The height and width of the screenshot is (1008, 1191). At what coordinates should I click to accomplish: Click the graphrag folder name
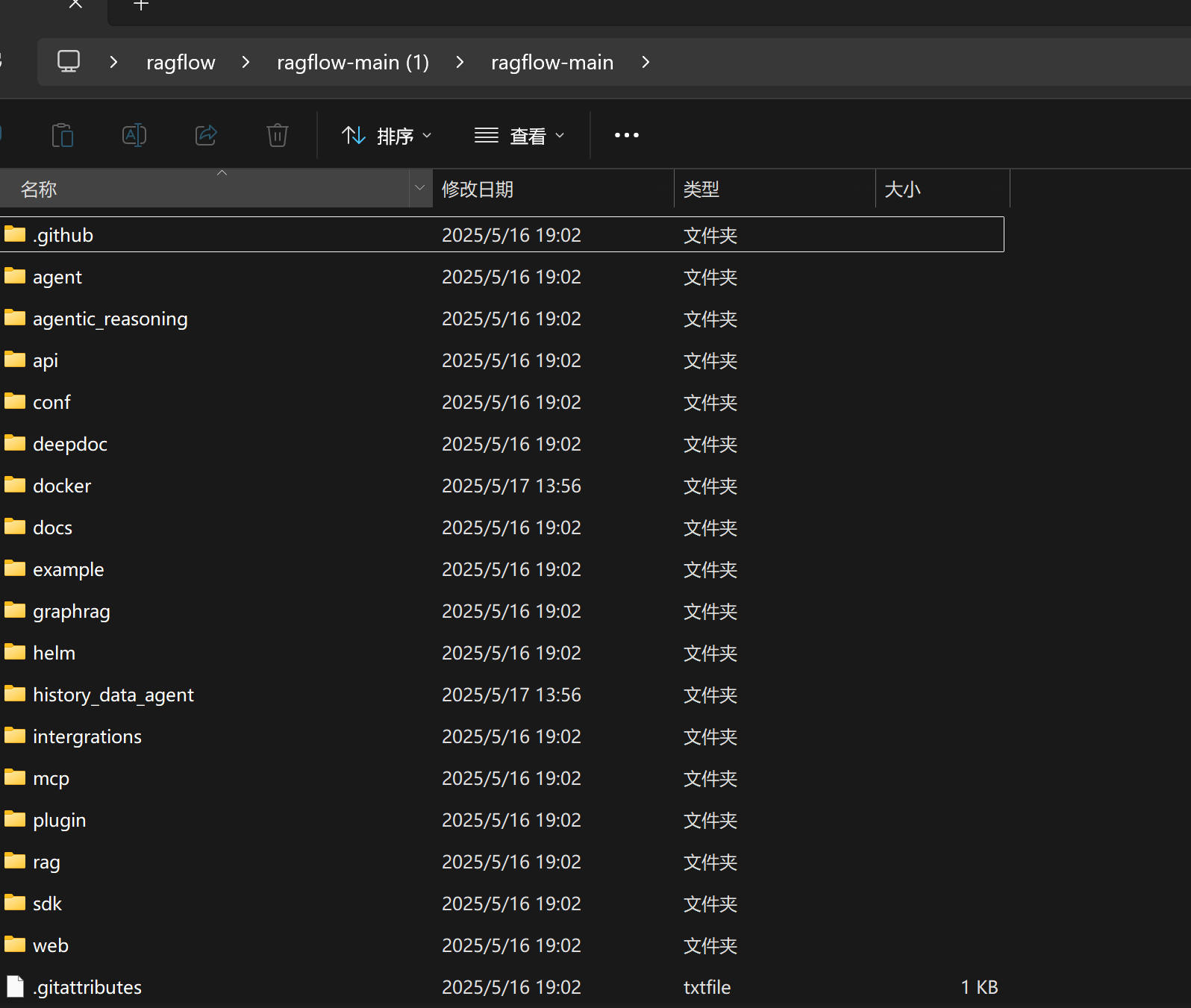(x=72, y=612)
